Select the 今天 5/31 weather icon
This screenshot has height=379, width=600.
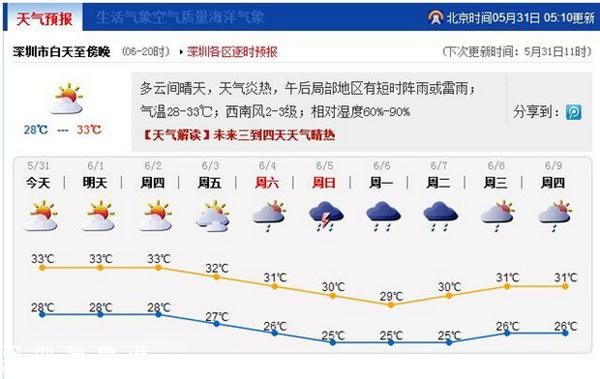[x=41, y=216]
